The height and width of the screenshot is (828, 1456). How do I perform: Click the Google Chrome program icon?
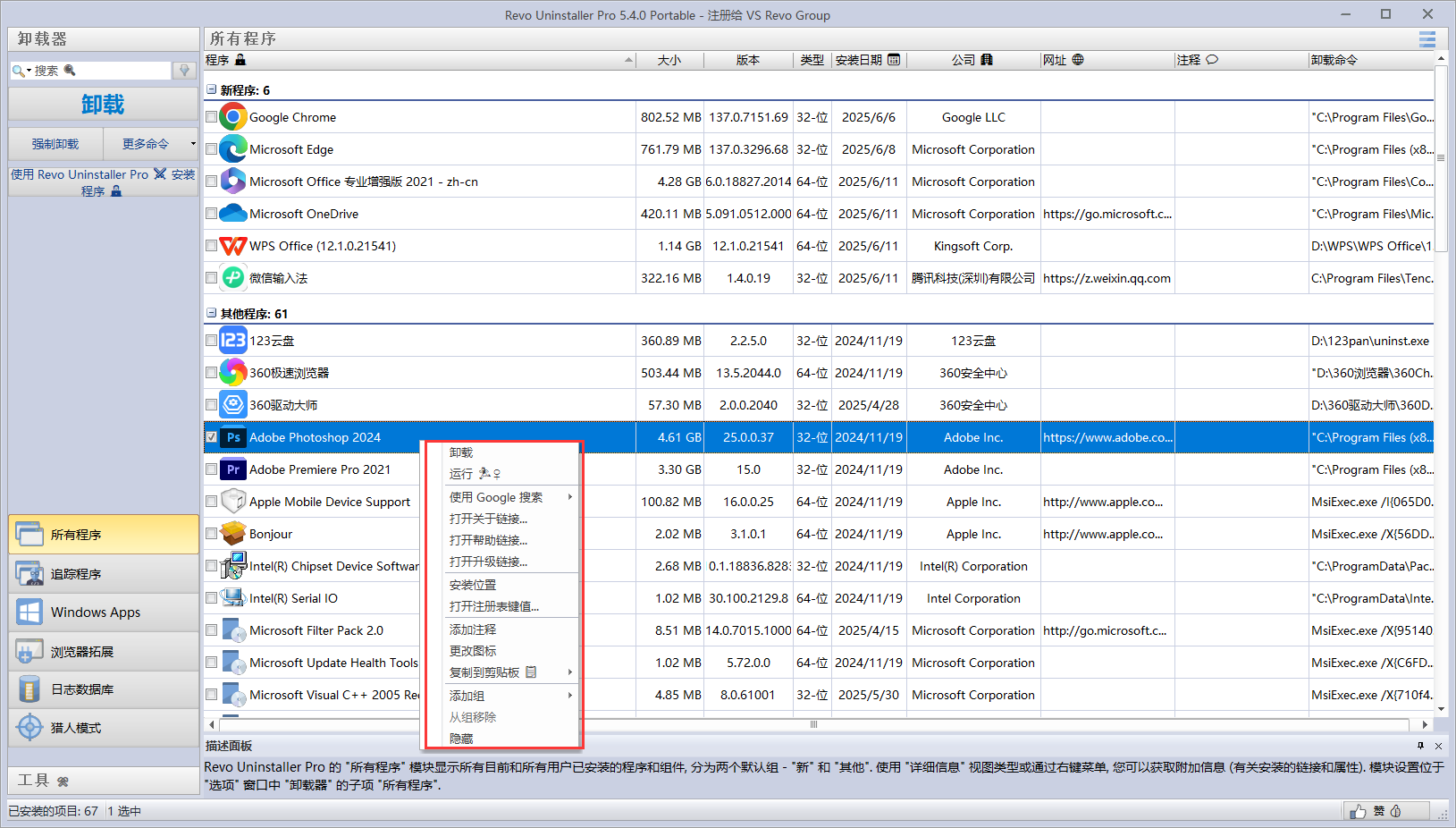233,117
